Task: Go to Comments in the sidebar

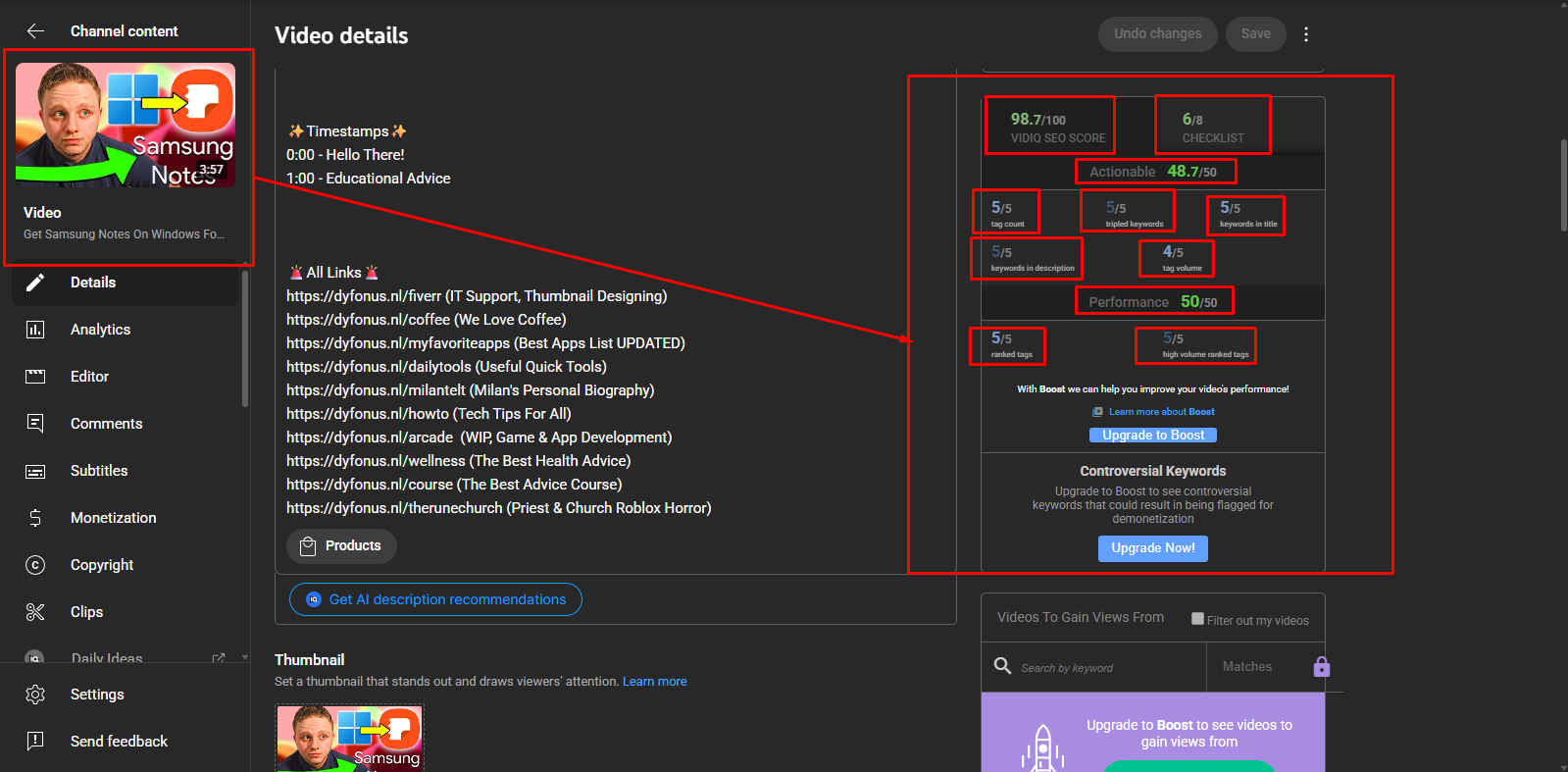Action: pos(106,424)
